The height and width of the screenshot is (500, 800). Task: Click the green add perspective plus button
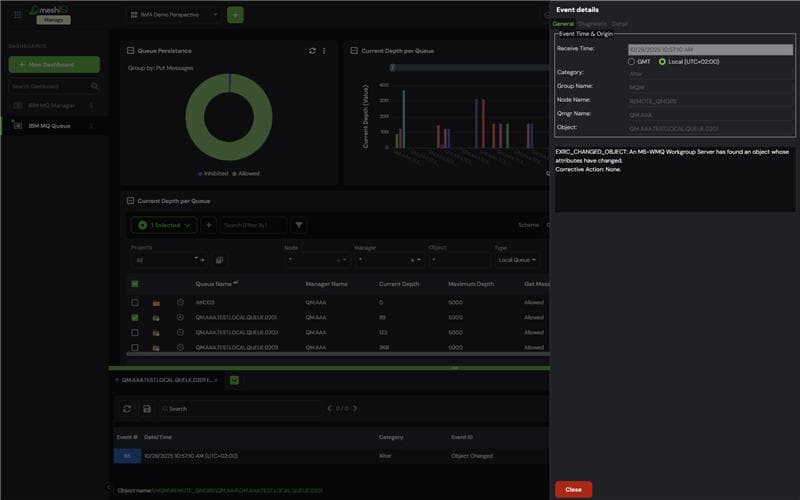click(235, 15)
